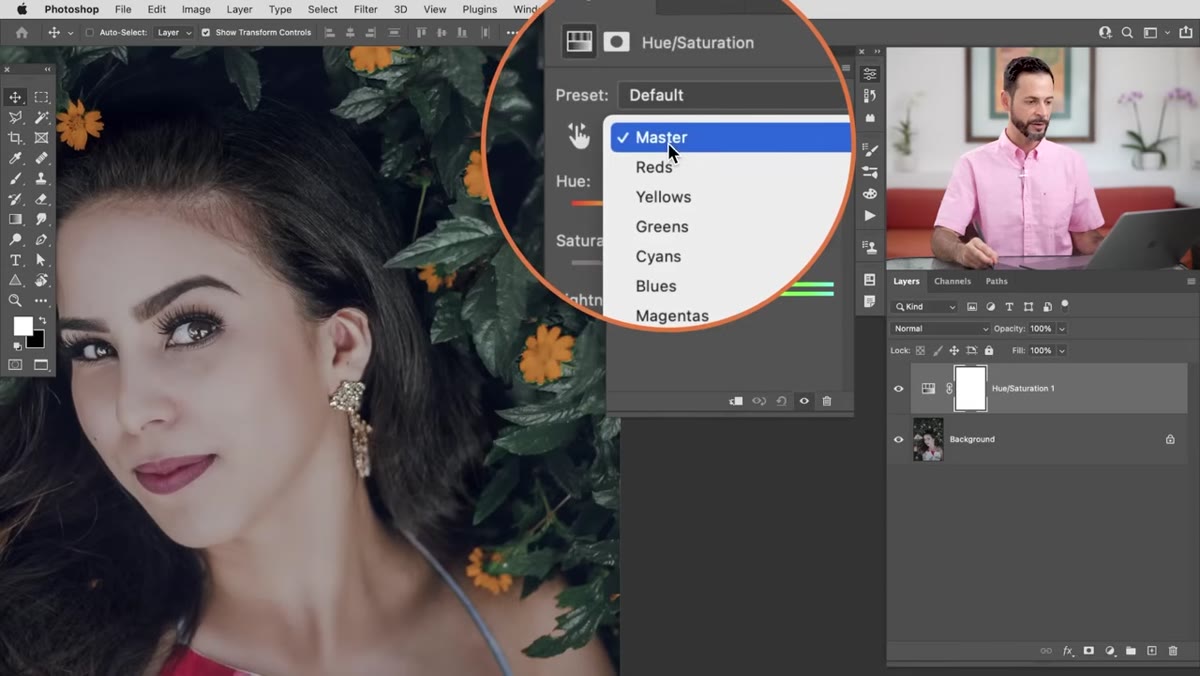Switch to the Paths tab

[x=996, y=281]
